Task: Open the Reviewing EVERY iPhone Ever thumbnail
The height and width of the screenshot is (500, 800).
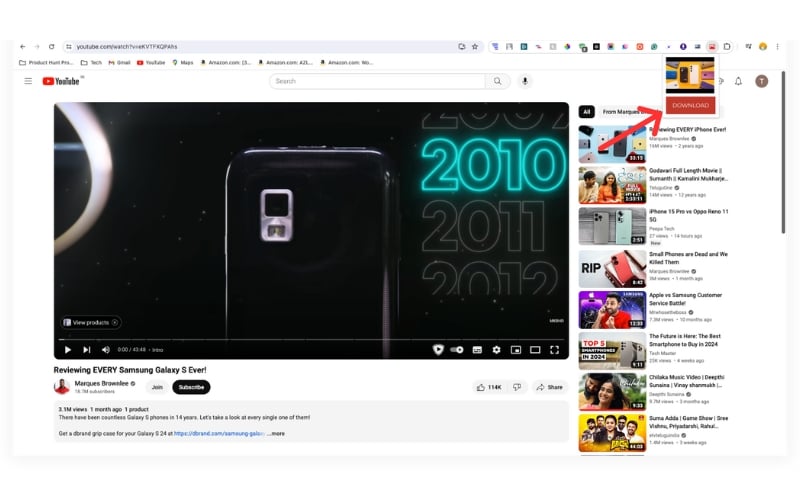Action: tap(612, 144)
